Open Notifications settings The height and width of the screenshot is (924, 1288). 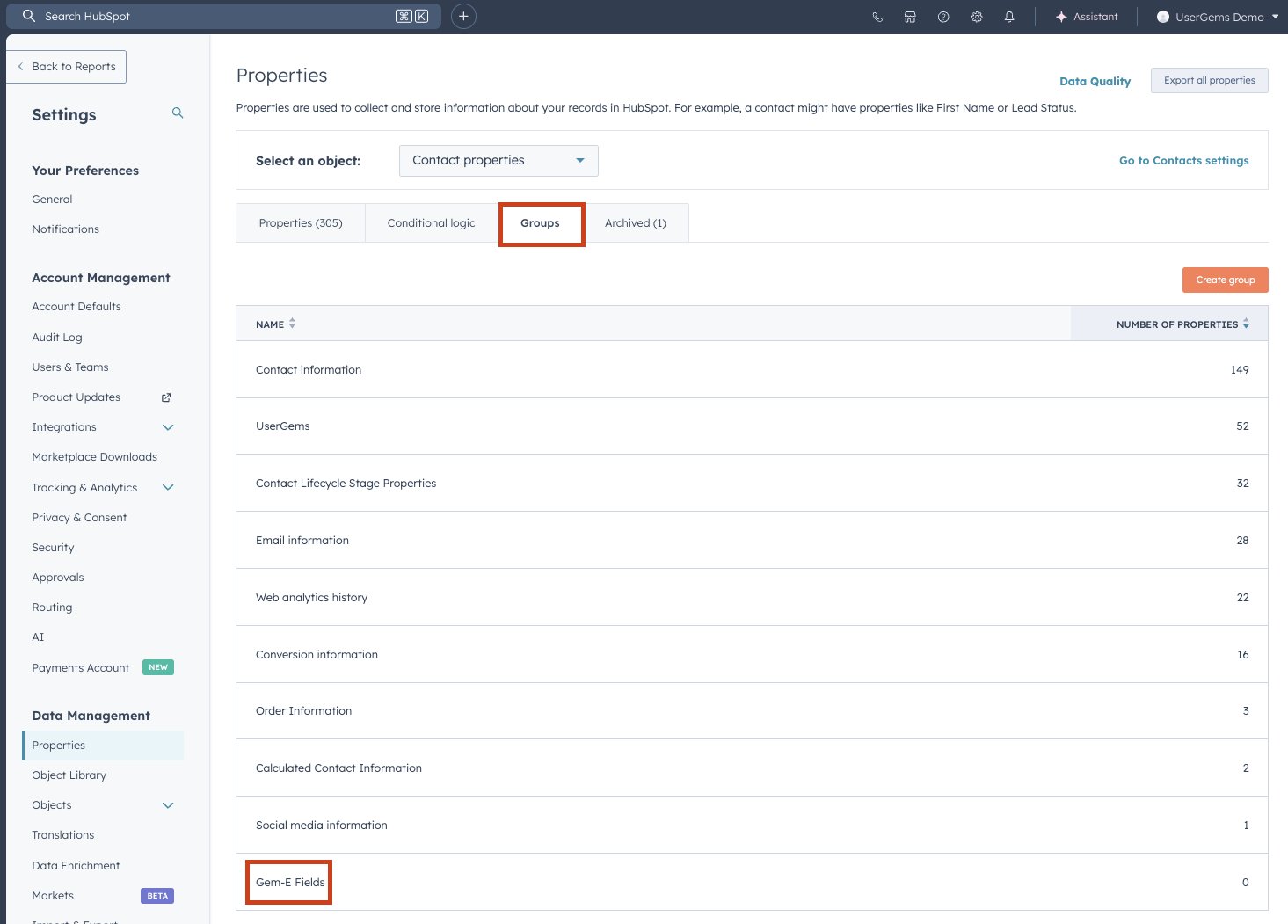coord(66,229)
